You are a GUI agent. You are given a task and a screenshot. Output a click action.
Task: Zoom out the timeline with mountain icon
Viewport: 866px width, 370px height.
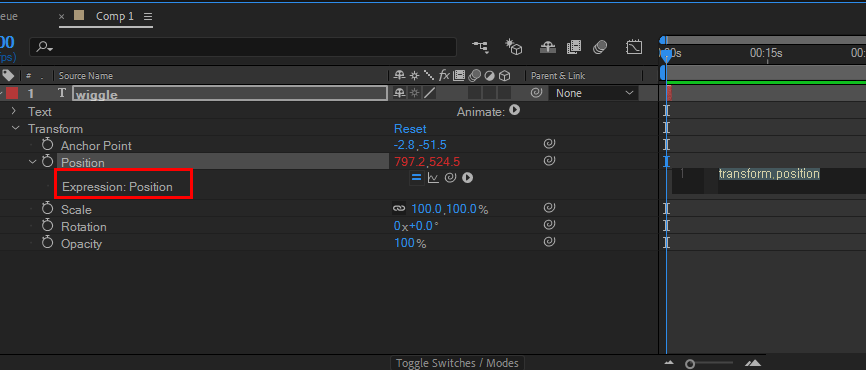click(669, 363)
